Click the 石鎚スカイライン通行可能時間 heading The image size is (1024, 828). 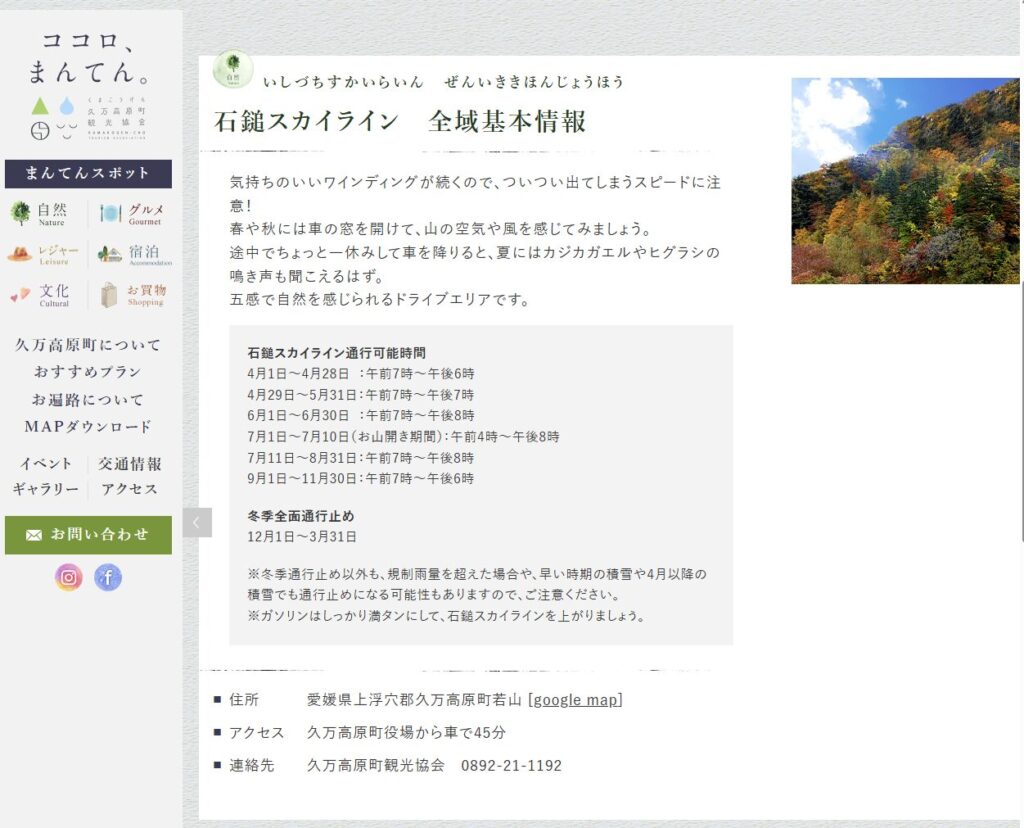[336, 353]
